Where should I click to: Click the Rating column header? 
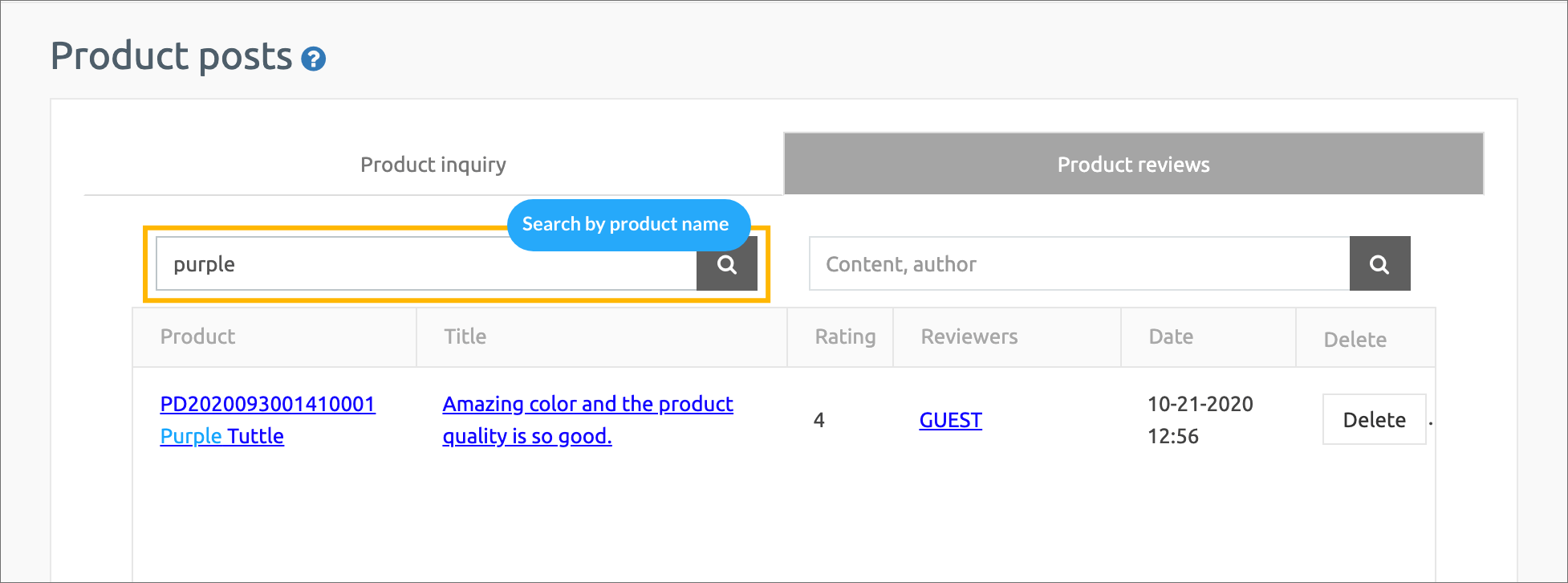tap(844, 336)
